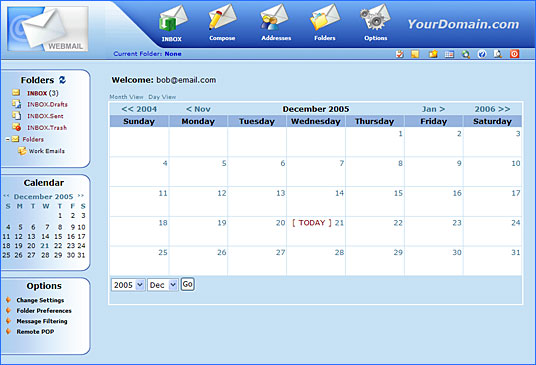Click the starred folder favorites toolbar icon

[x=433, y=54]
